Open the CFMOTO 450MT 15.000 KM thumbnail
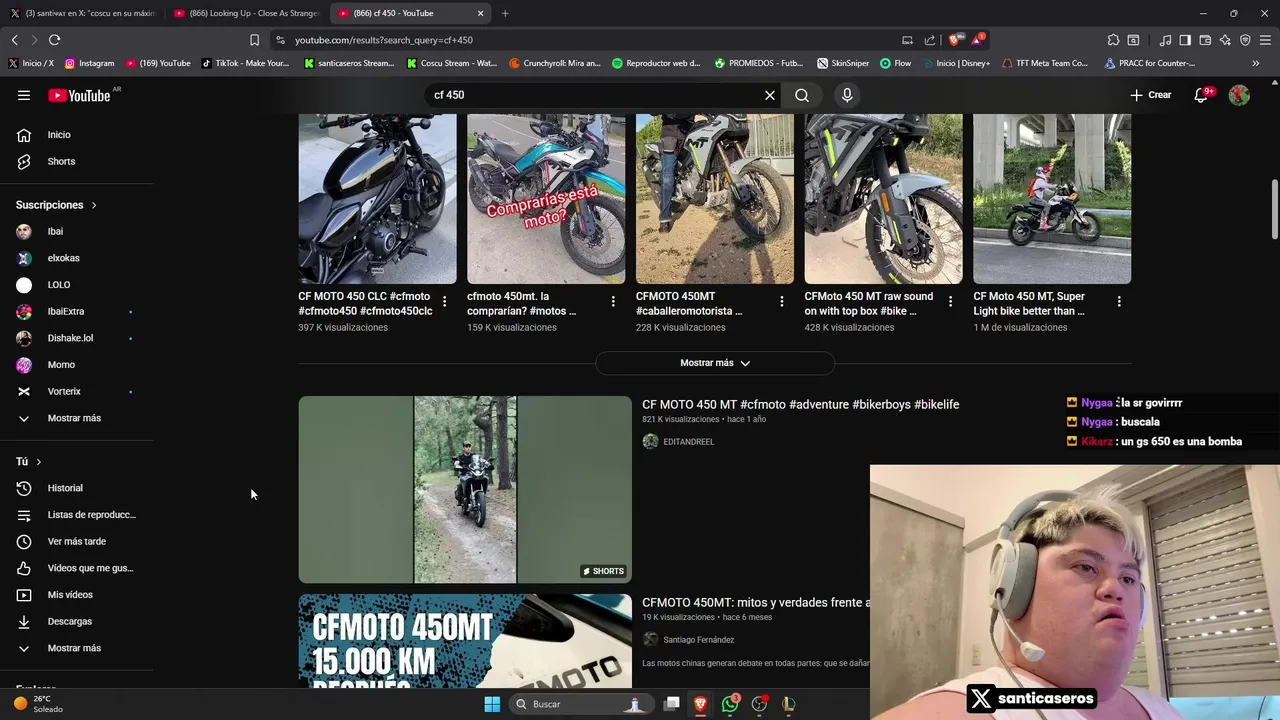 pyautogui.click(x=465, y=640)
